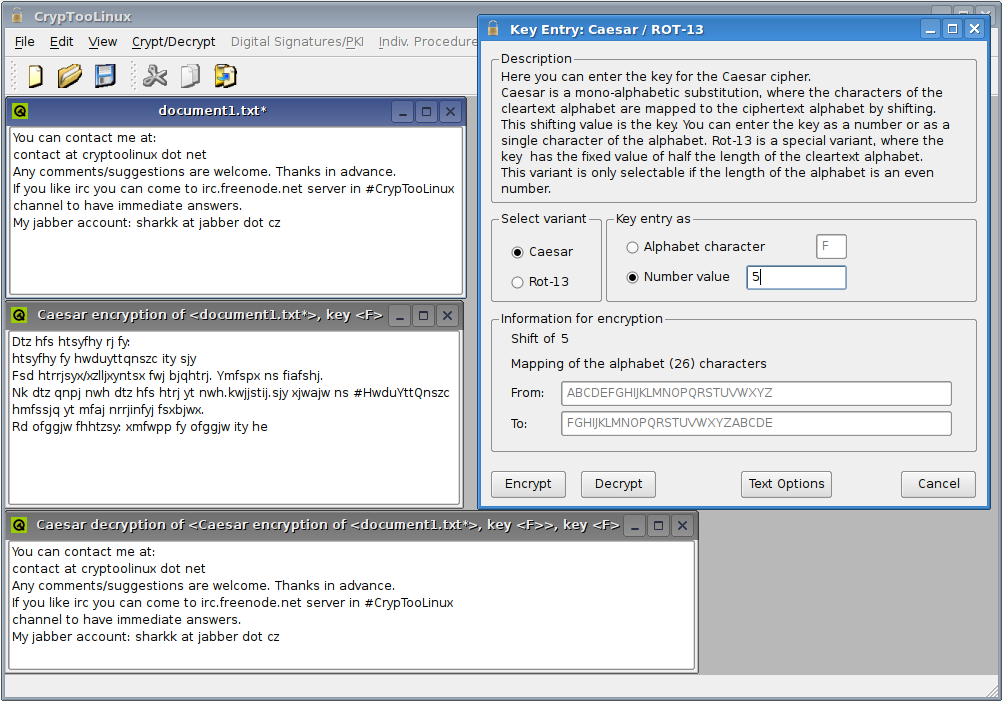
Task: Click 'Mapping of the alphabet (26) characters' label
Action: click(x=638, y=363)
